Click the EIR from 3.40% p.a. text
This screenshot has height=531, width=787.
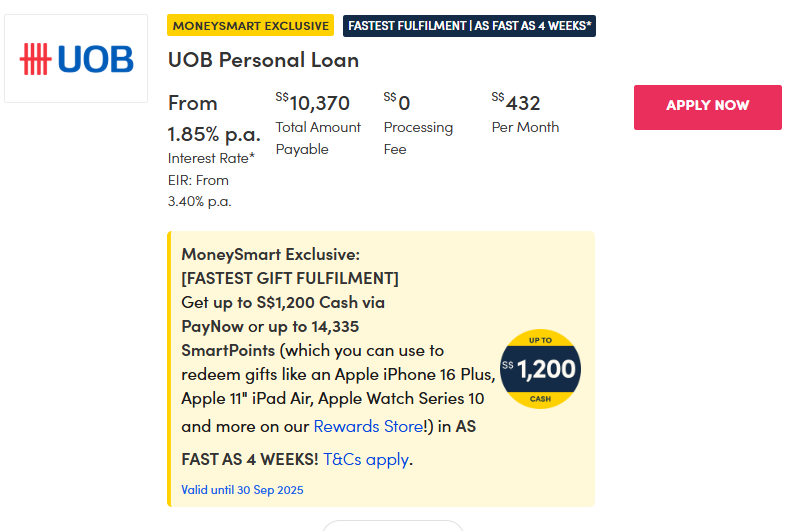(199, 190)
